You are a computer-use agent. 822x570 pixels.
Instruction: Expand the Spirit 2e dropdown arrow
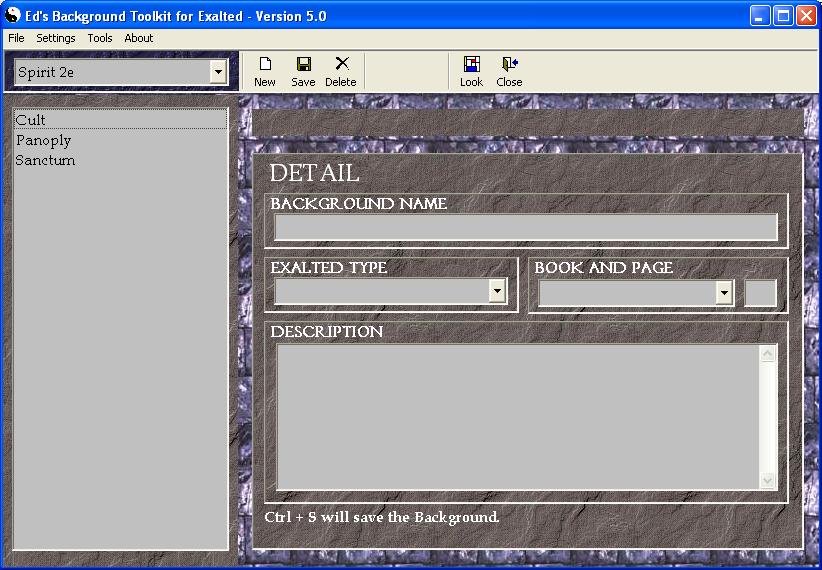(x=218, y=72)
